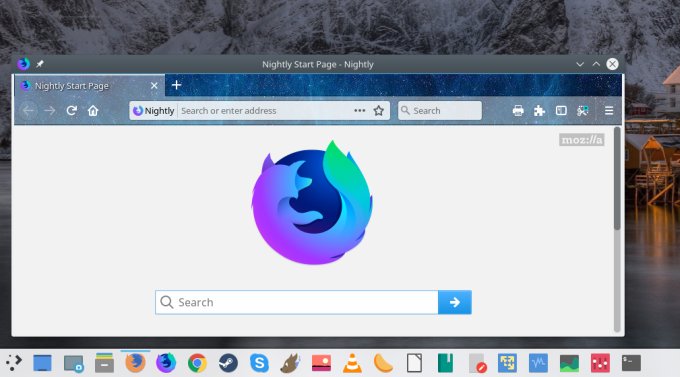
Task: Open Steam from the taskbar
Action: tap(228, 363)
